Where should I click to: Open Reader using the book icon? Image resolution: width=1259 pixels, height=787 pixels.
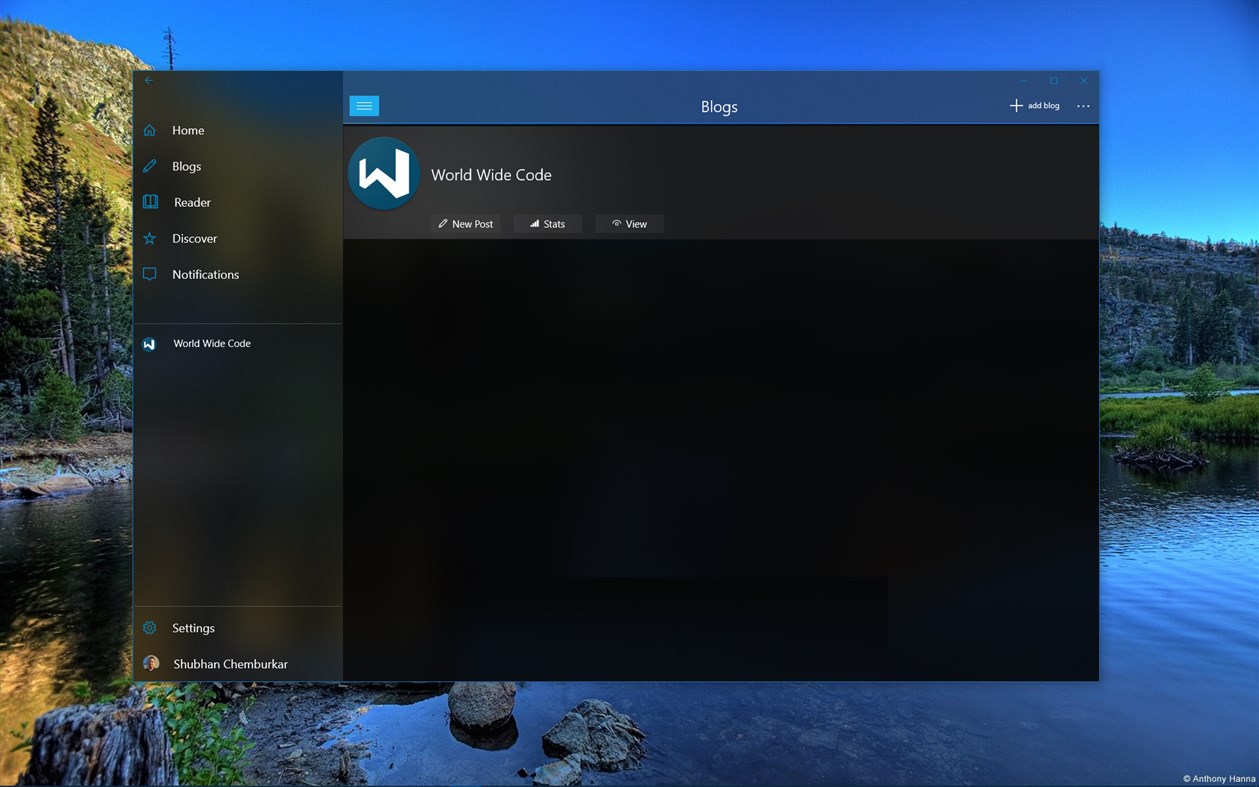(x=149, y=202)
